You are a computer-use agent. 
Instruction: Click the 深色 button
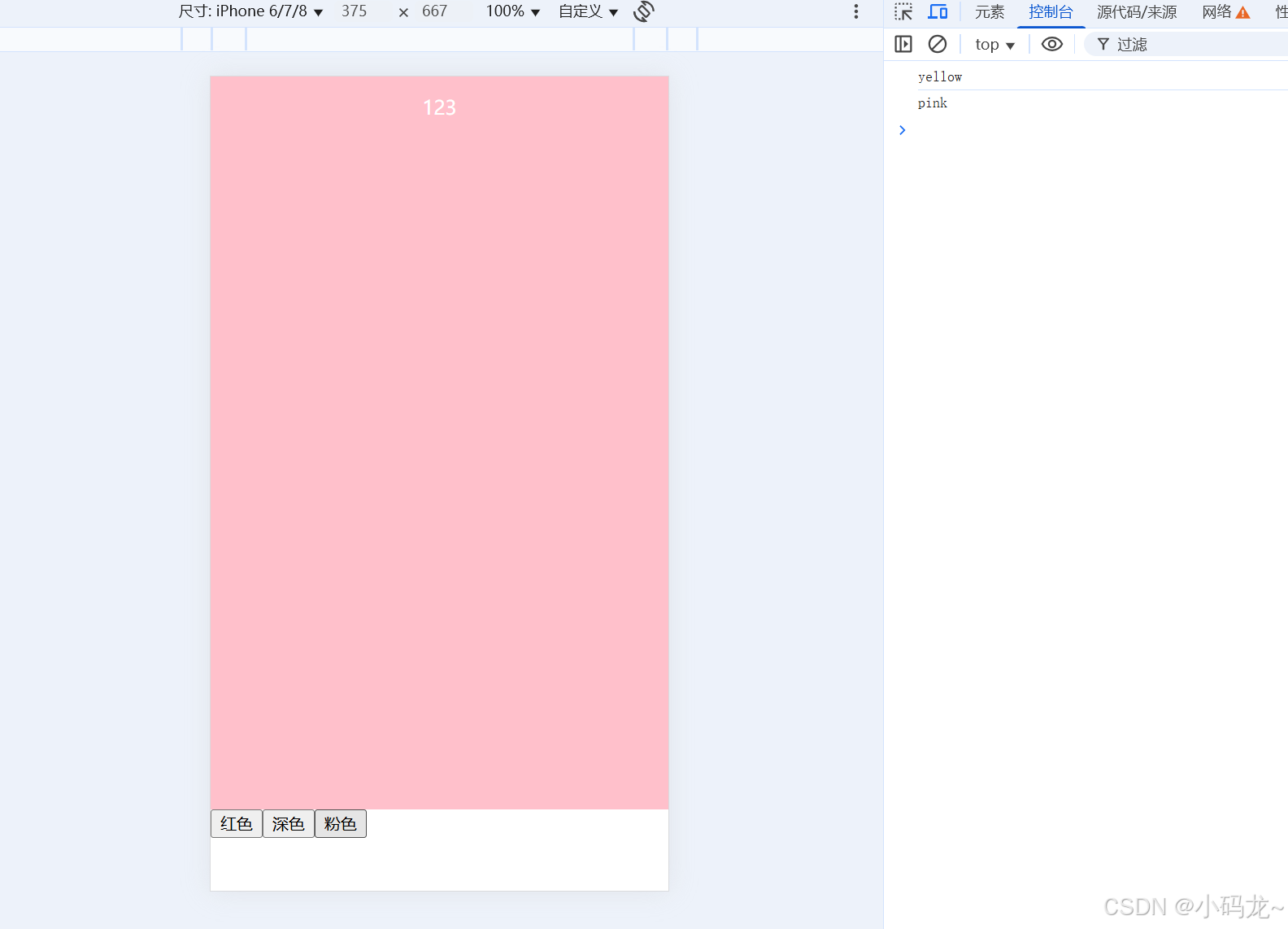click(x=289, y=823)
